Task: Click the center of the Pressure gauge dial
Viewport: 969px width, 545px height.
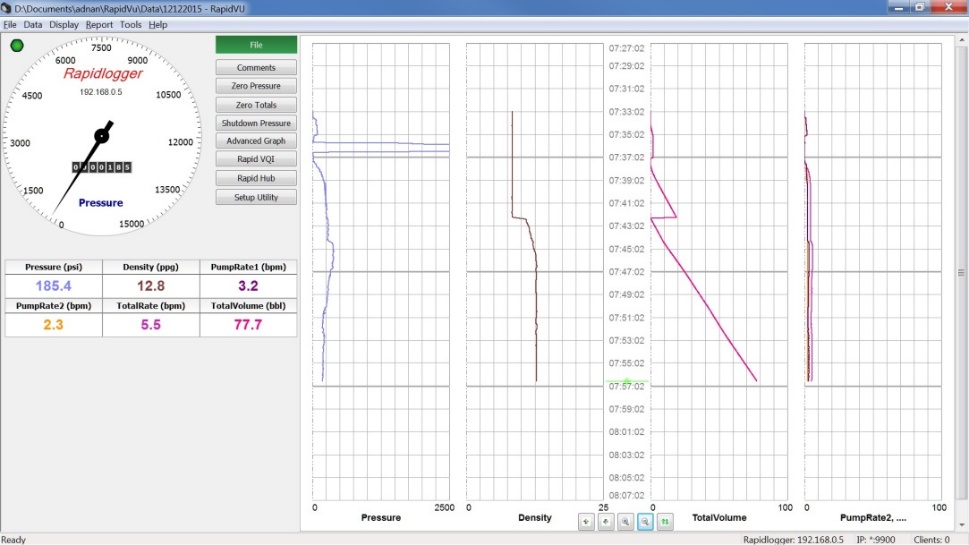Action: tap(101, 136)
